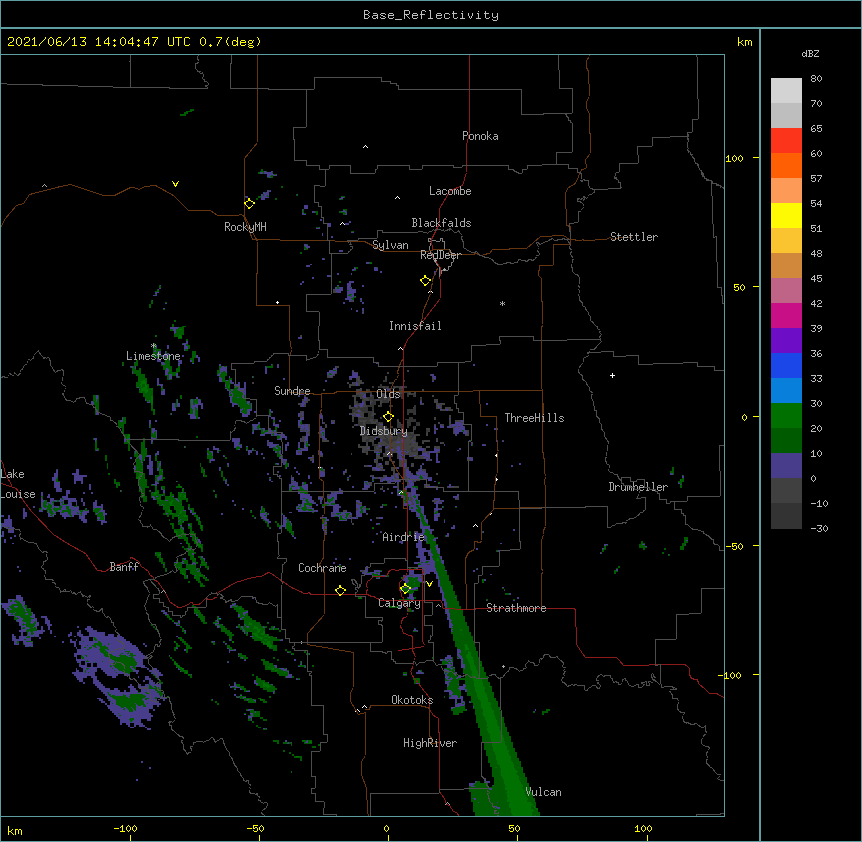Click the Banff town label
This screenshot has width=862, height=842.
click(124, 567)
